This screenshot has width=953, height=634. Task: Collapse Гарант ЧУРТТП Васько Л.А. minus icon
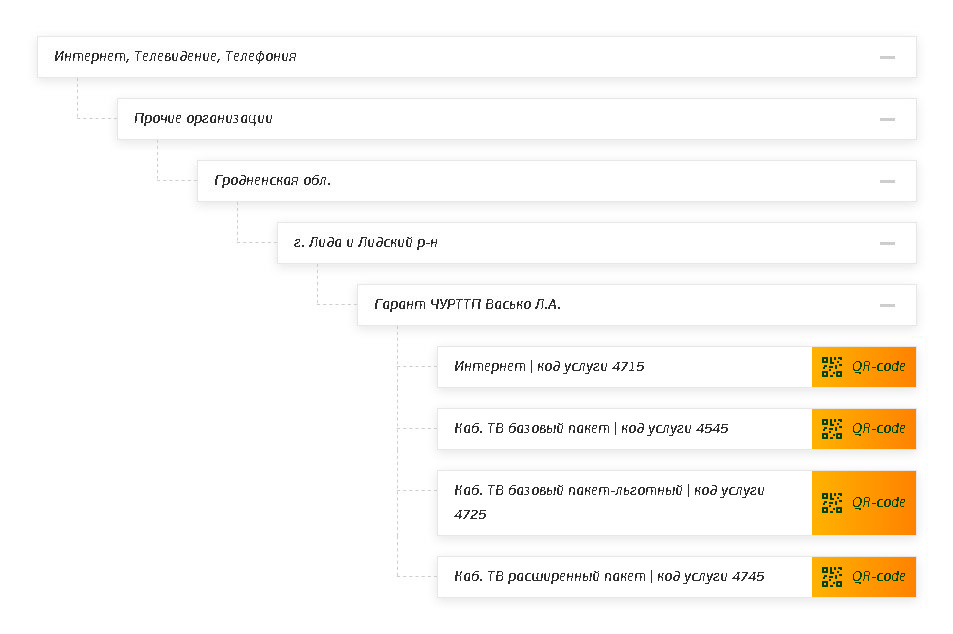click(887, 305)
